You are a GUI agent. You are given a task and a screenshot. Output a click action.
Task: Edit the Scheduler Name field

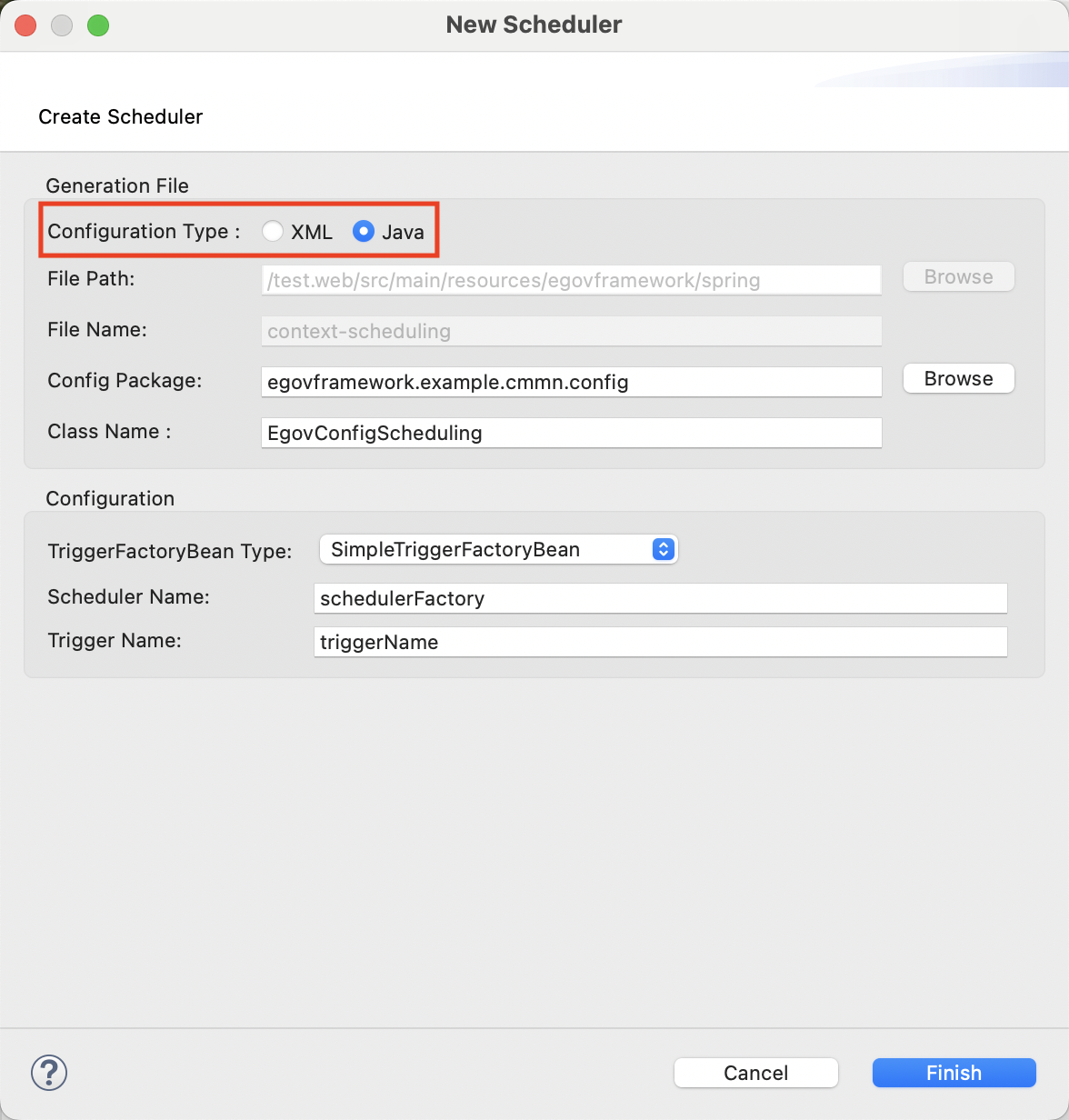tap(660, 598)
